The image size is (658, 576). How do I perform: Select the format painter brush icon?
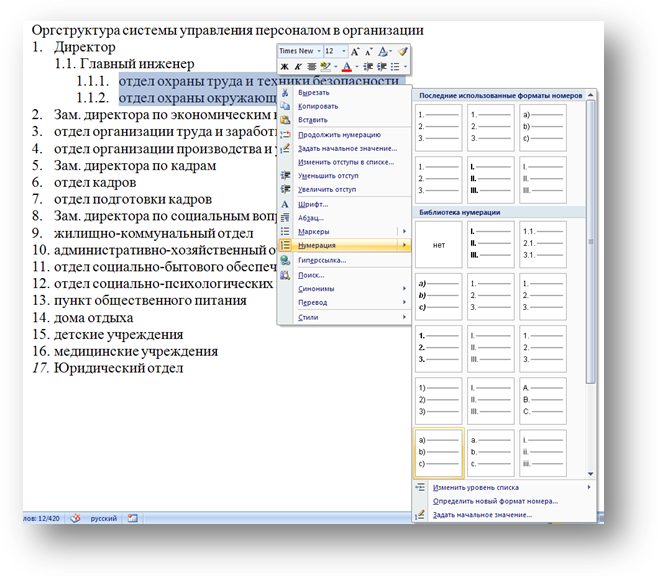click(x=402, y=52)
